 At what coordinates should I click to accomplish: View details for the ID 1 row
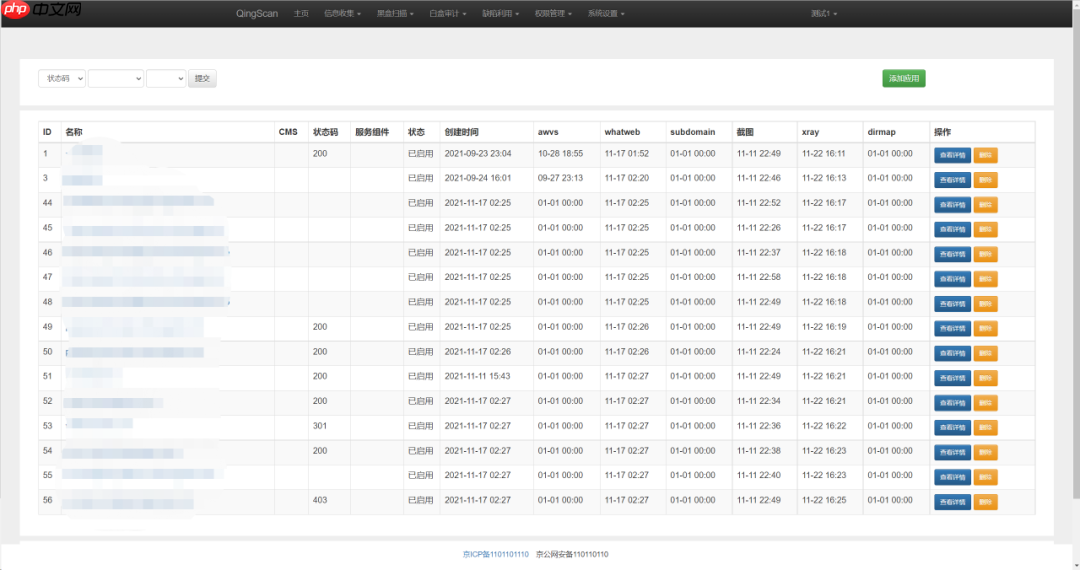[x=951, y=155]
